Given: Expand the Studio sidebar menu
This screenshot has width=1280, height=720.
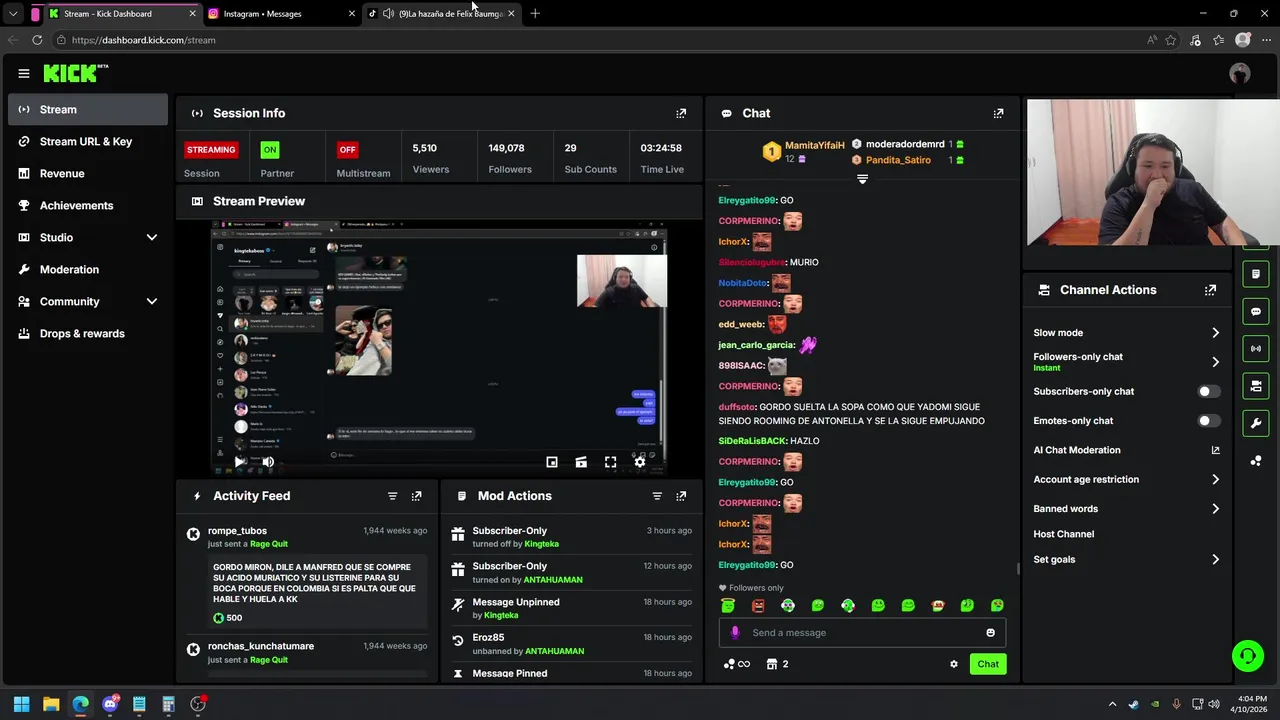Looking at the screenshot, I should pos(152,237).
